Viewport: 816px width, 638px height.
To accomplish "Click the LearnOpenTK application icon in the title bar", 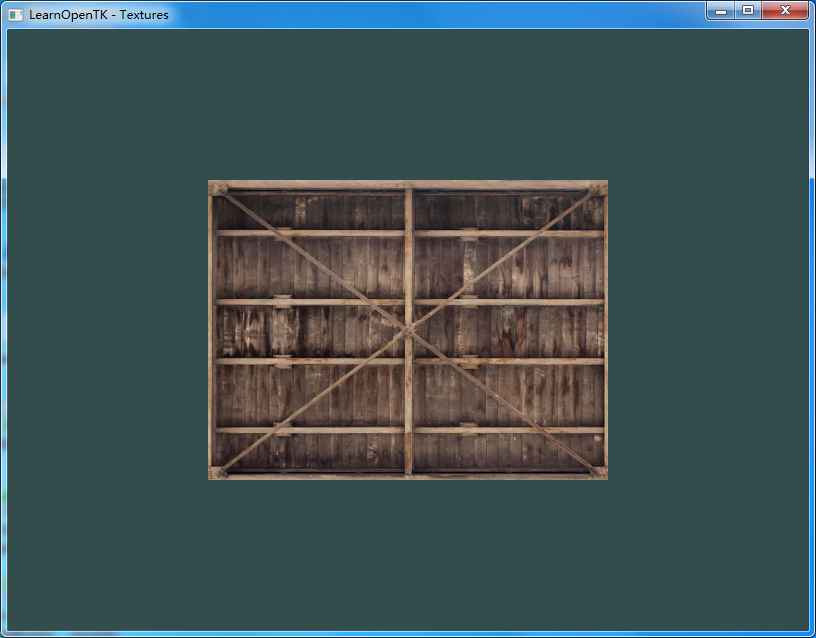I will coord(14,14).
